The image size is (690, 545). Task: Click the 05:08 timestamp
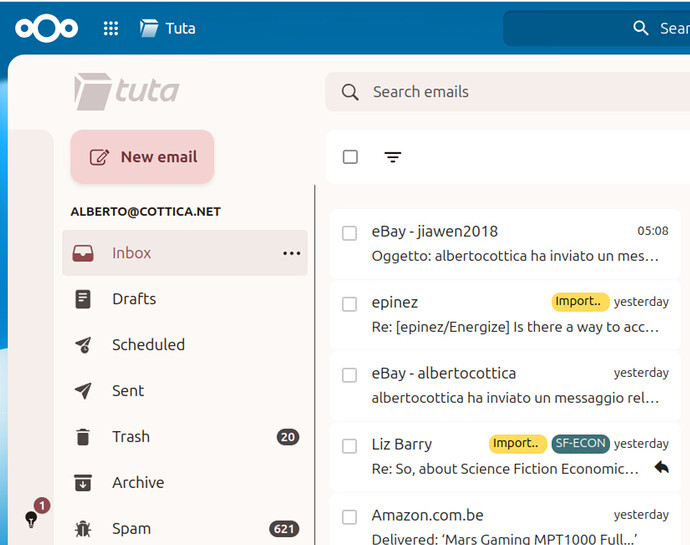(653, 231)
